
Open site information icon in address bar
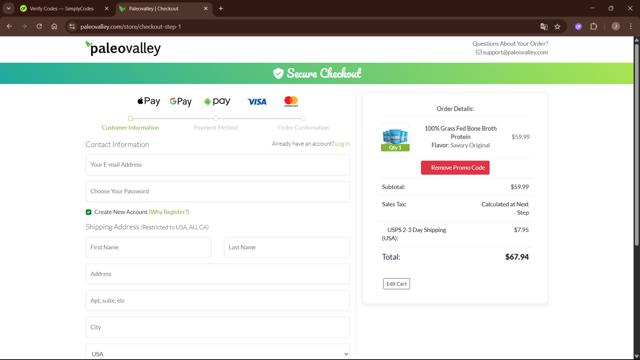(72, 27)
